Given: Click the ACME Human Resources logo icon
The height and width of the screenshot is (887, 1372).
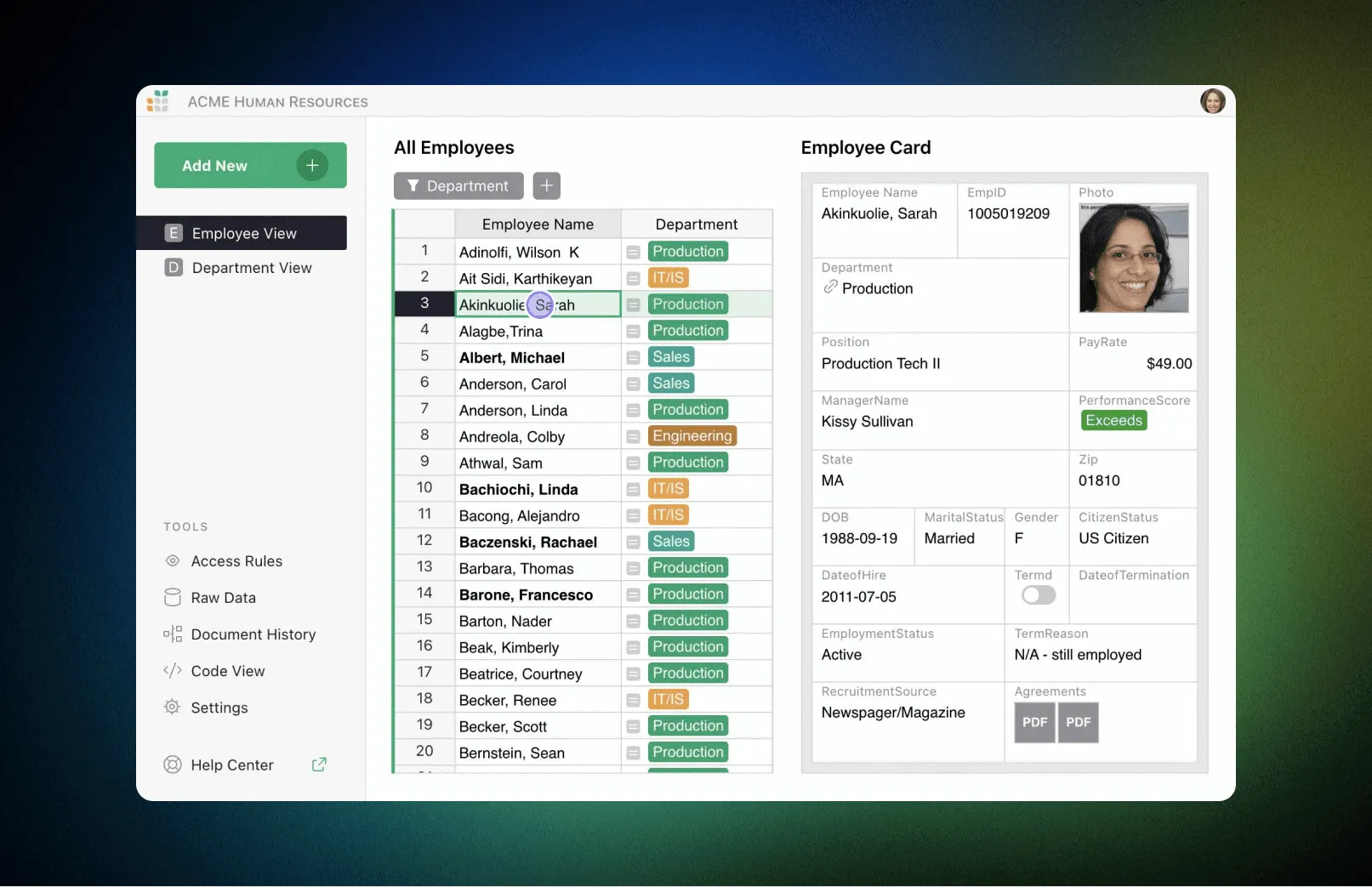Looking at the screenshot, I should pyautogui.click(x=157, y=101).
